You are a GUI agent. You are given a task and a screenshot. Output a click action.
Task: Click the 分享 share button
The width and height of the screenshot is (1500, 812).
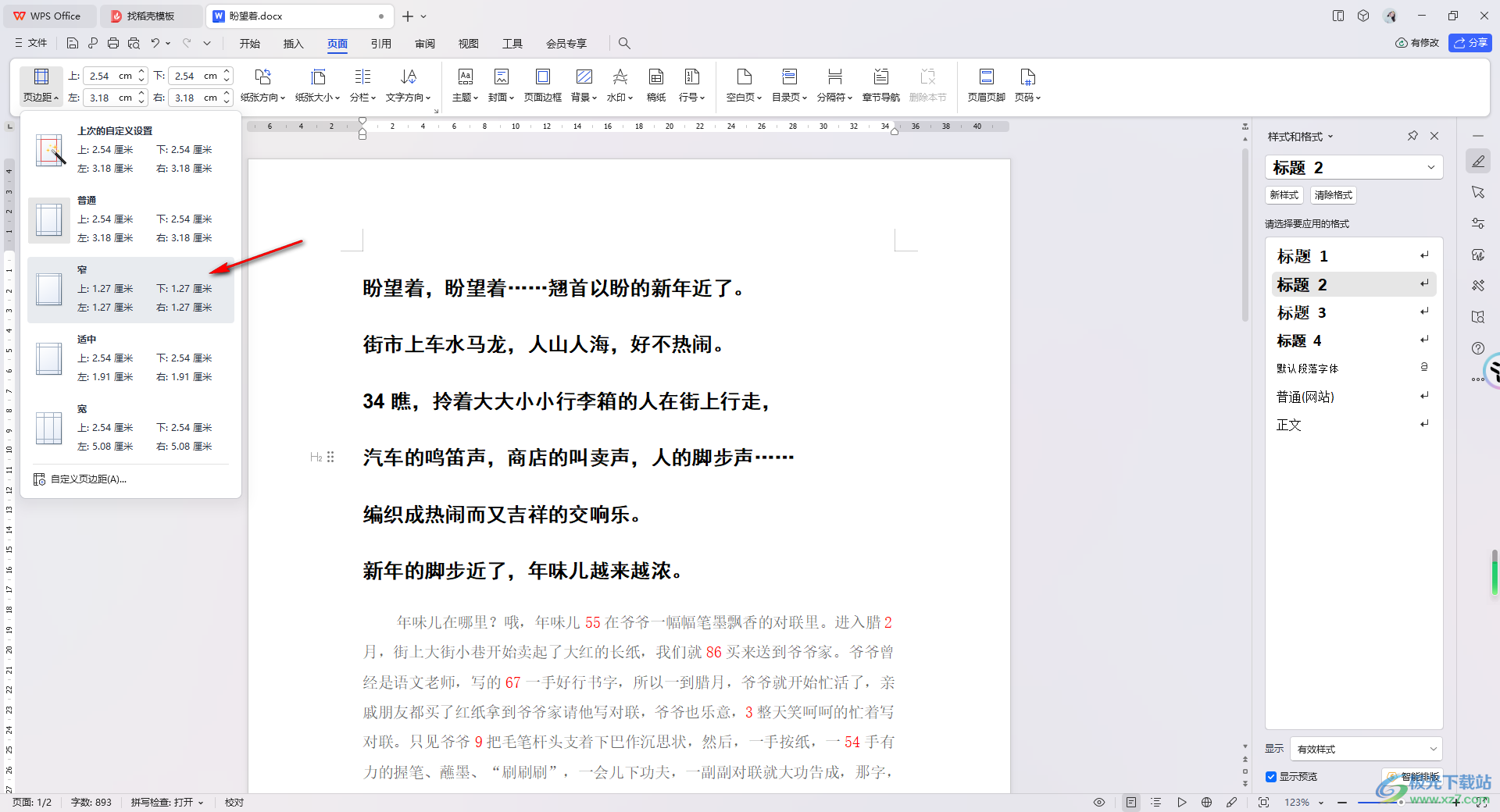(1470, 43)
